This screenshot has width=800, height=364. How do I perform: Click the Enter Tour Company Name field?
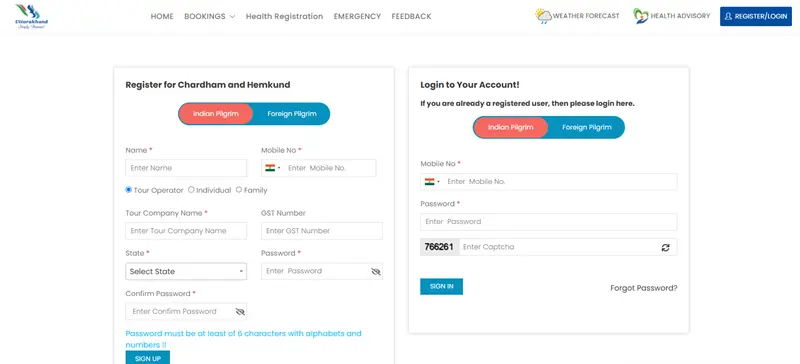tap(186, 231)
